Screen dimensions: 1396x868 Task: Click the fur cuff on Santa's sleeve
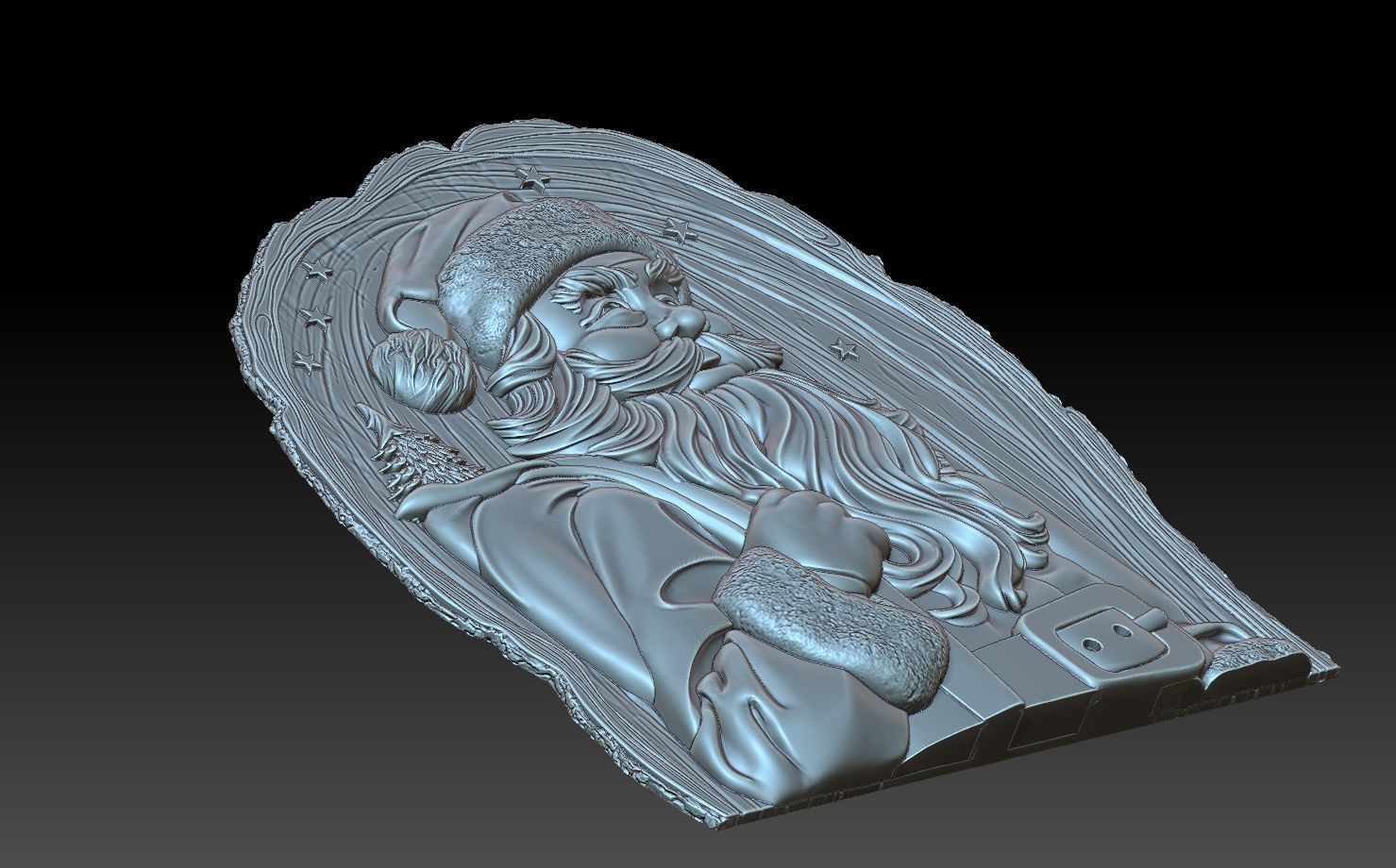[x=831, y=626]
